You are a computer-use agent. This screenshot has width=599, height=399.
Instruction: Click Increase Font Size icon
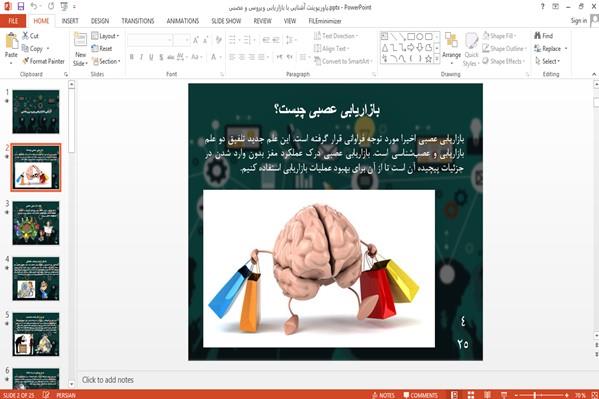pyautogui.click(x=196, y=40)
